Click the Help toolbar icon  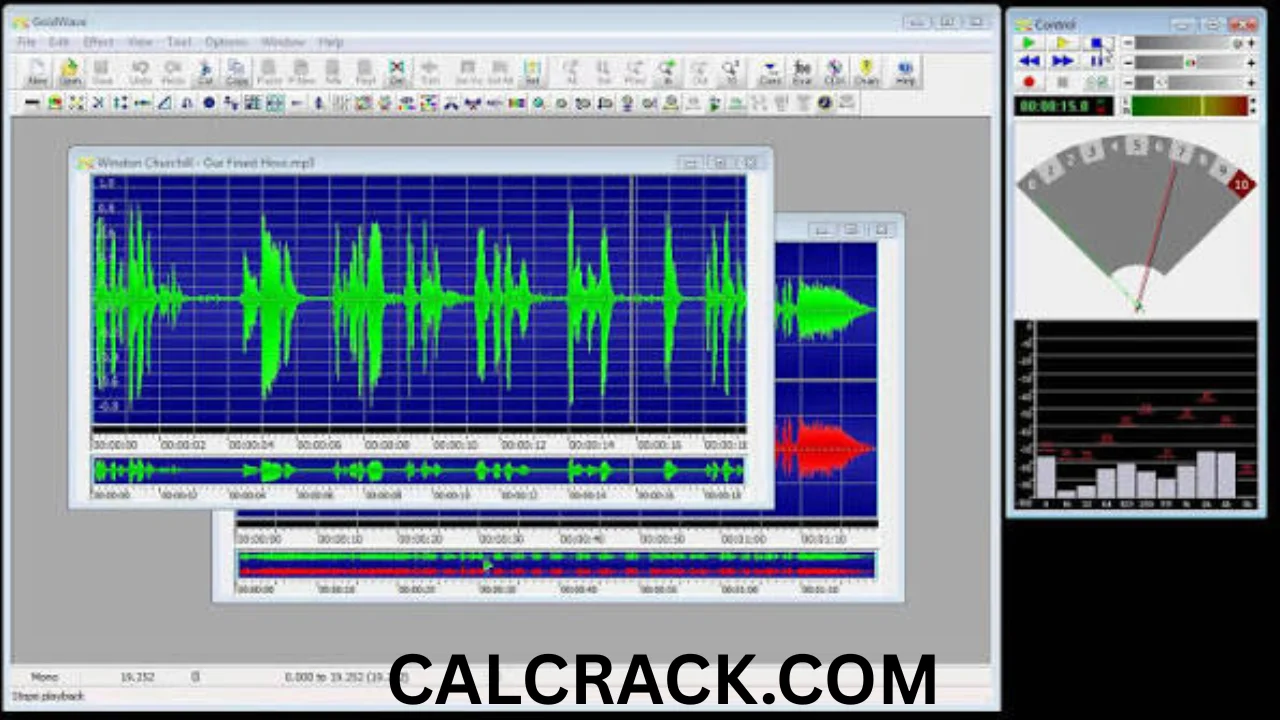pyautogui.click(x=905, y=72)
